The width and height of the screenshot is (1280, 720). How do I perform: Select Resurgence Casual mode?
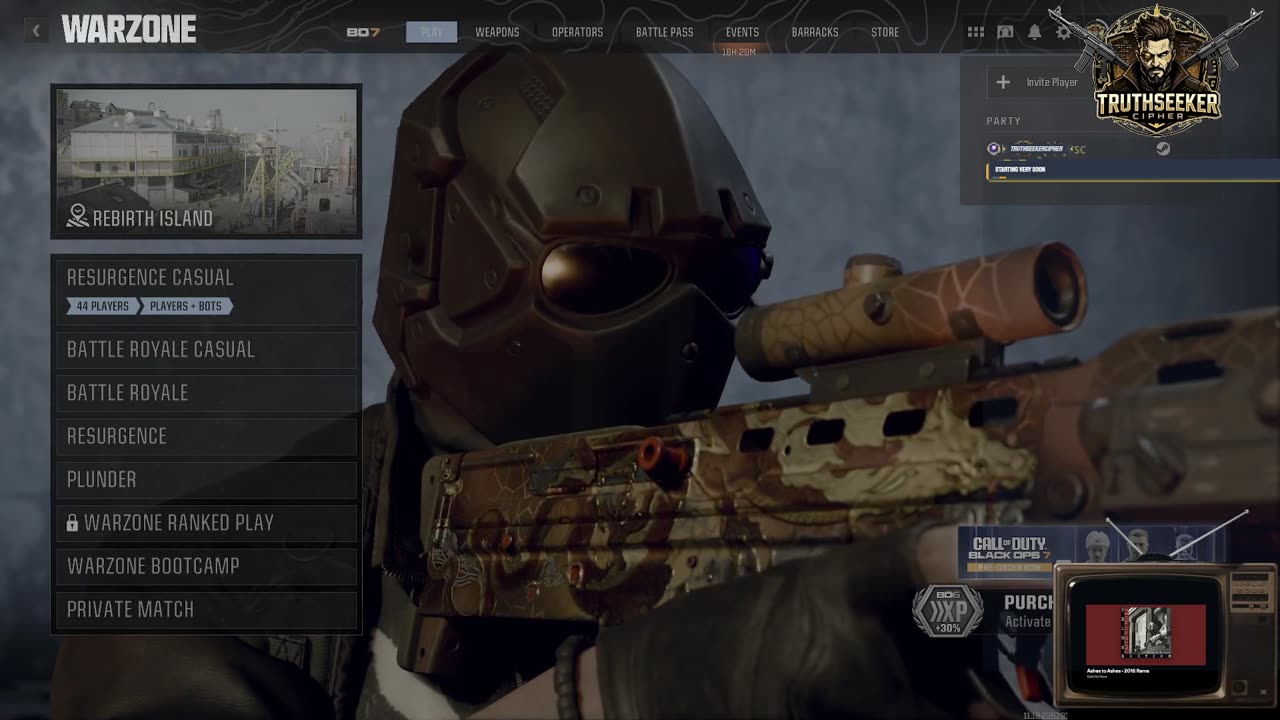click(x=206, y=291)
